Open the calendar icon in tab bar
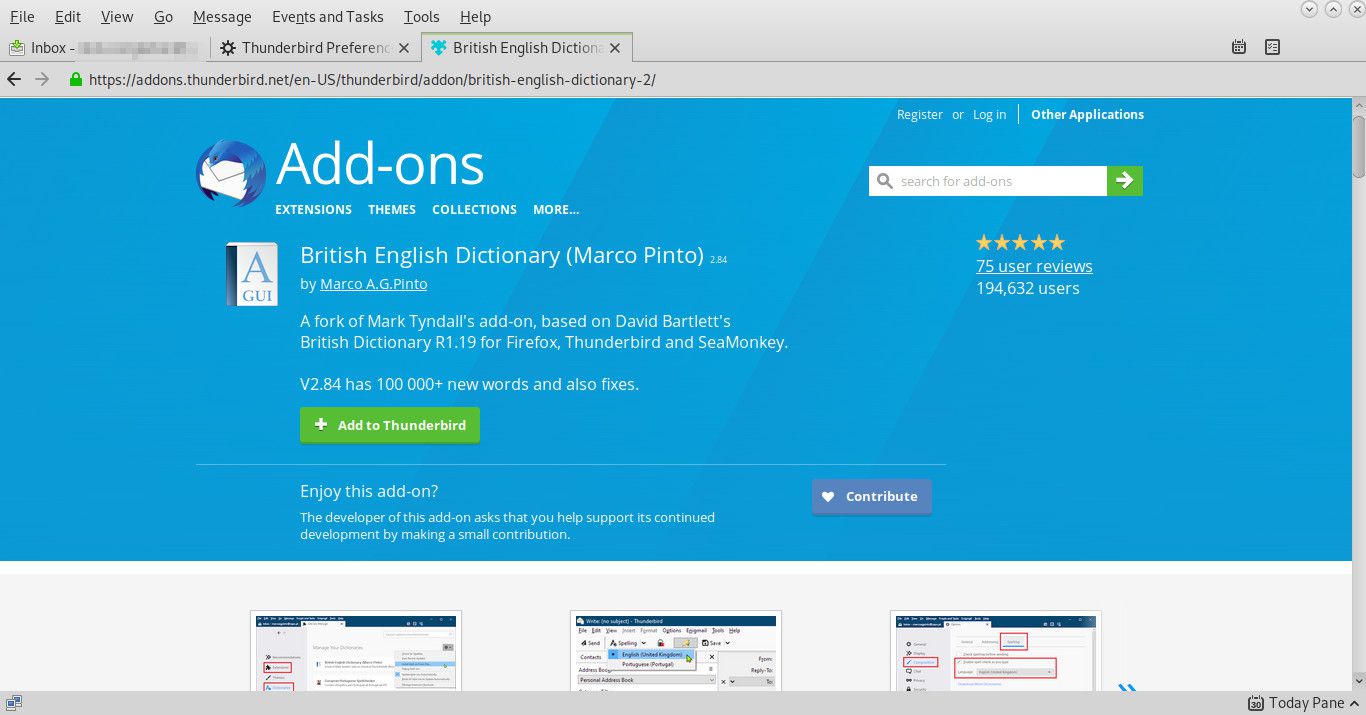1366x715 pixels. coord(1239,47)
